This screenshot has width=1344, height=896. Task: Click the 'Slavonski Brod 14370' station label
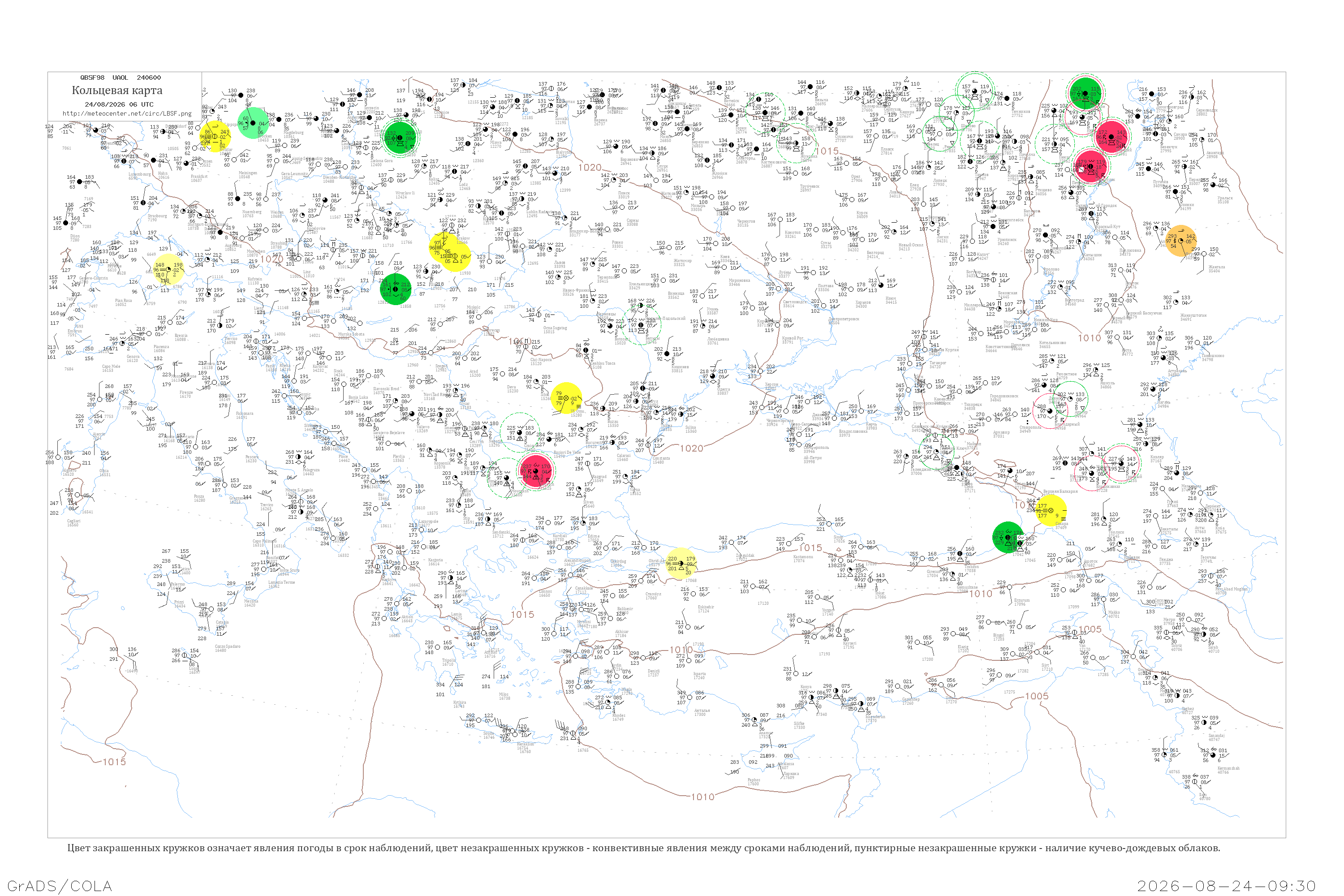click(x=386, y=391)
